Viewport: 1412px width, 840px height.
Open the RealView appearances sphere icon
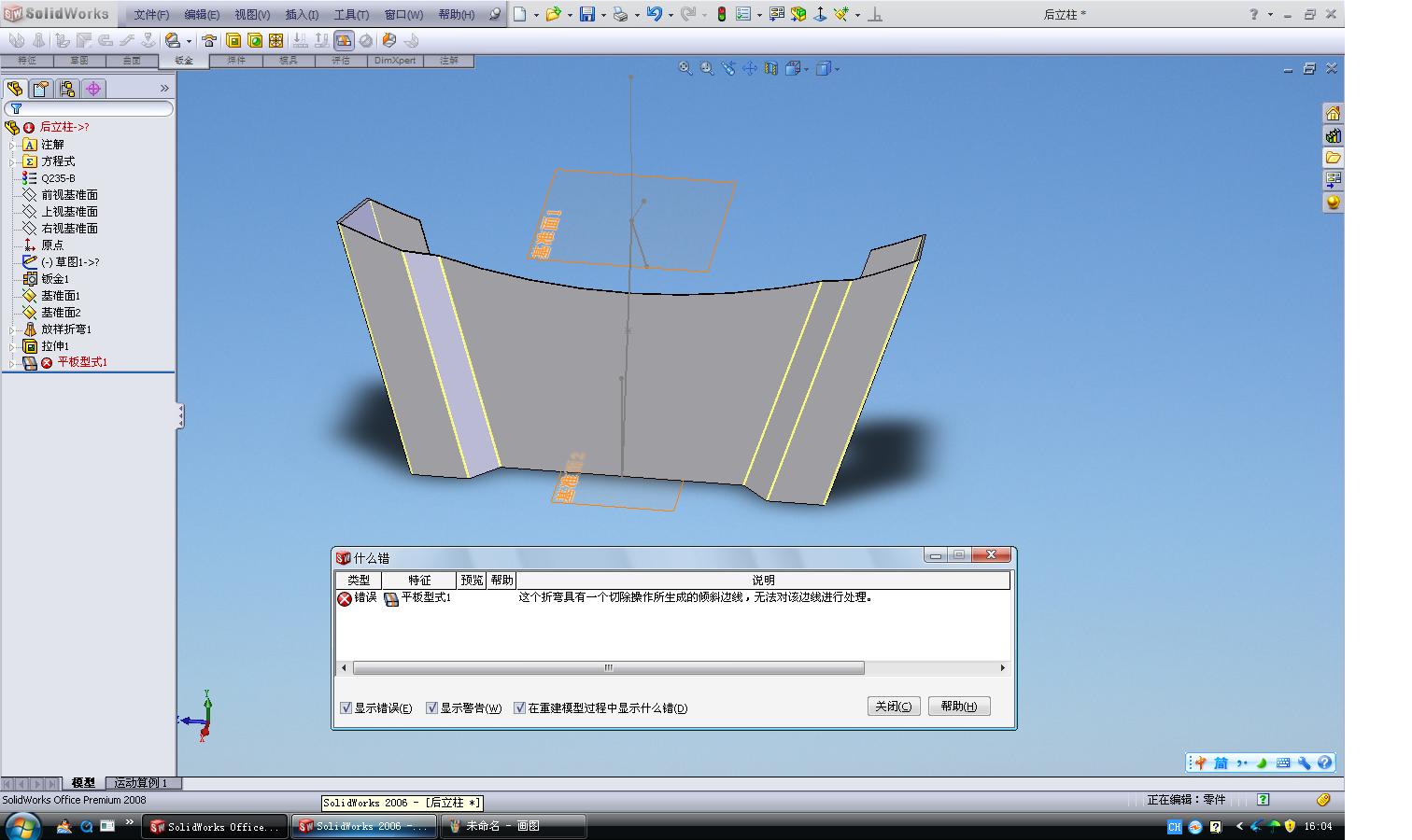[x=1333, y=203]
